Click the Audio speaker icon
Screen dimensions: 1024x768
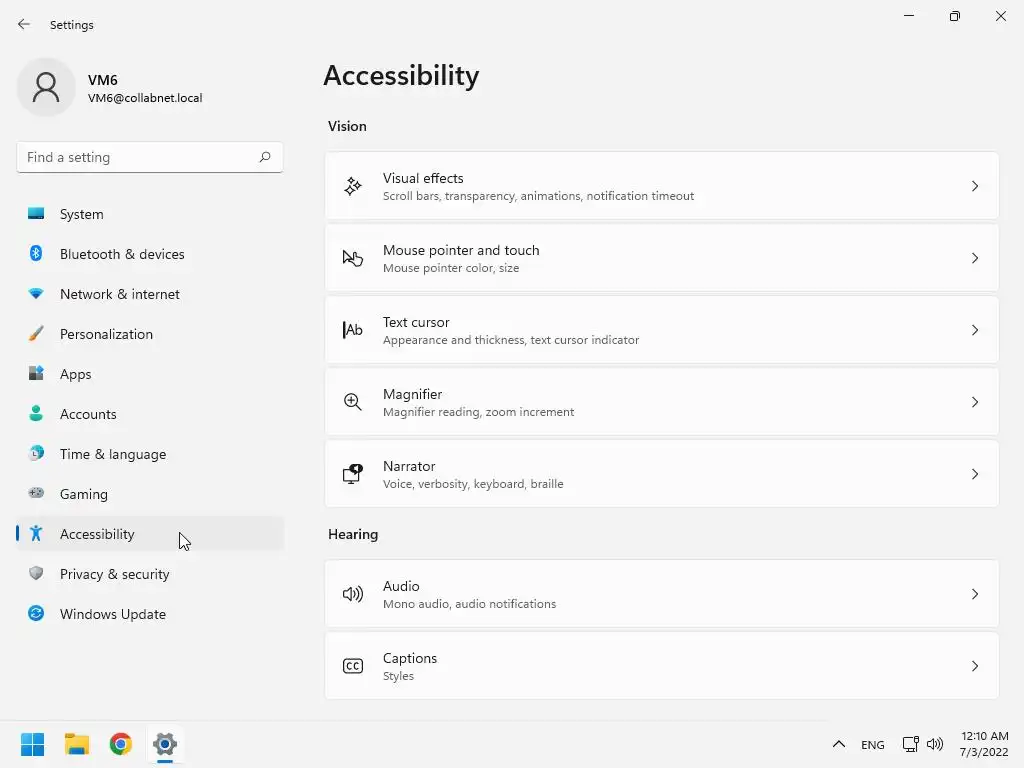(353, 594)
